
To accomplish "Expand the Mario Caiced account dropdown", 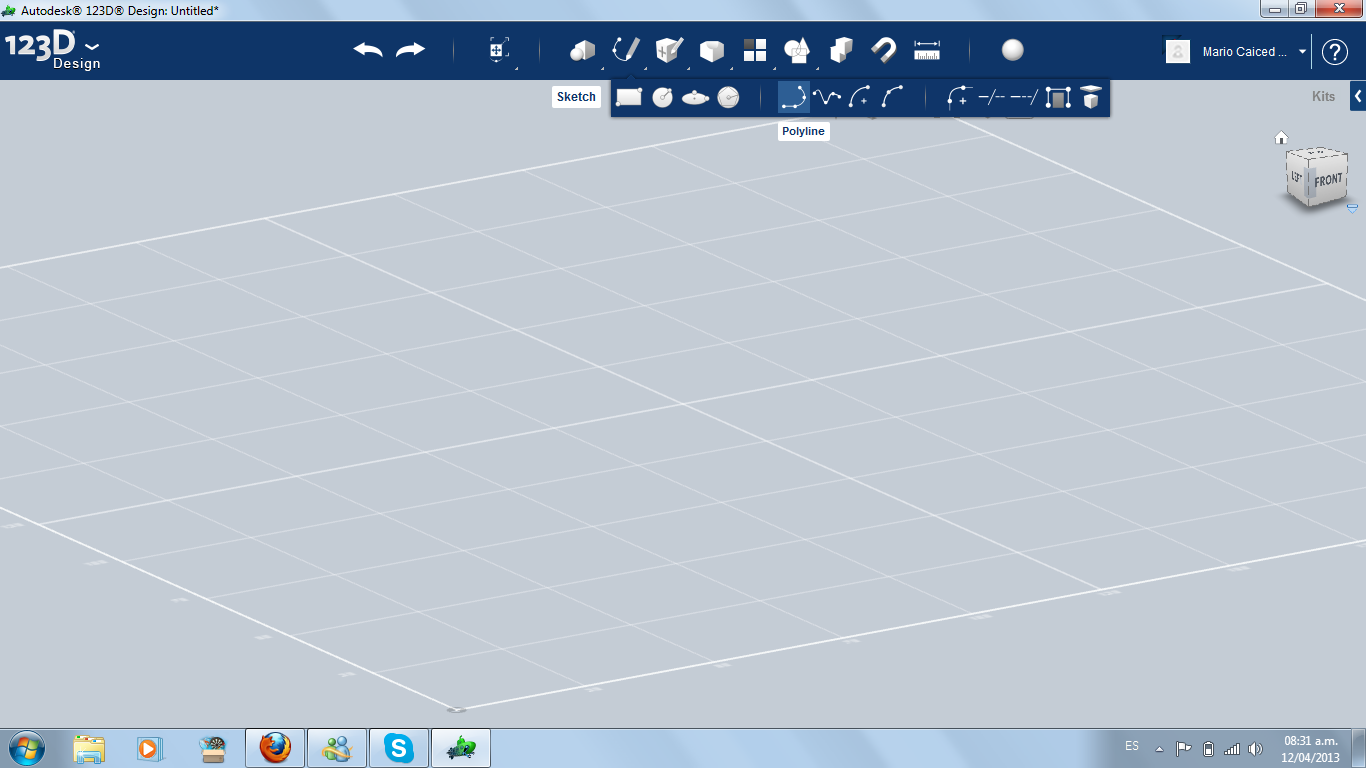I will pos(1303,51).
